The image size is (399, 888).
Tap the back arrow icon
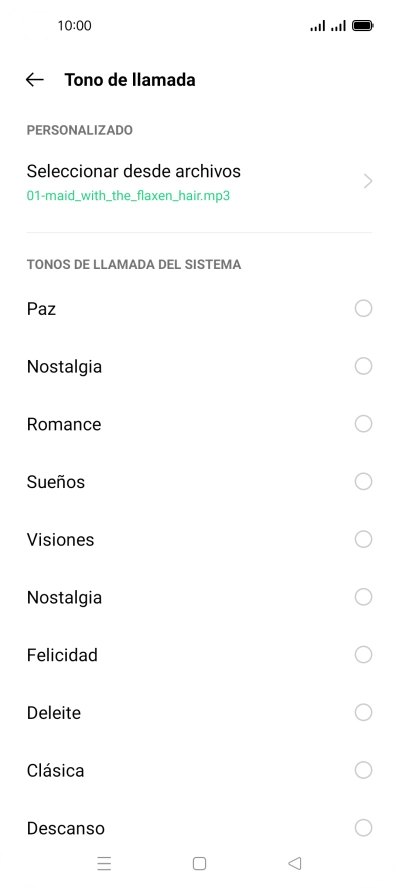click(x=35, y=80)
